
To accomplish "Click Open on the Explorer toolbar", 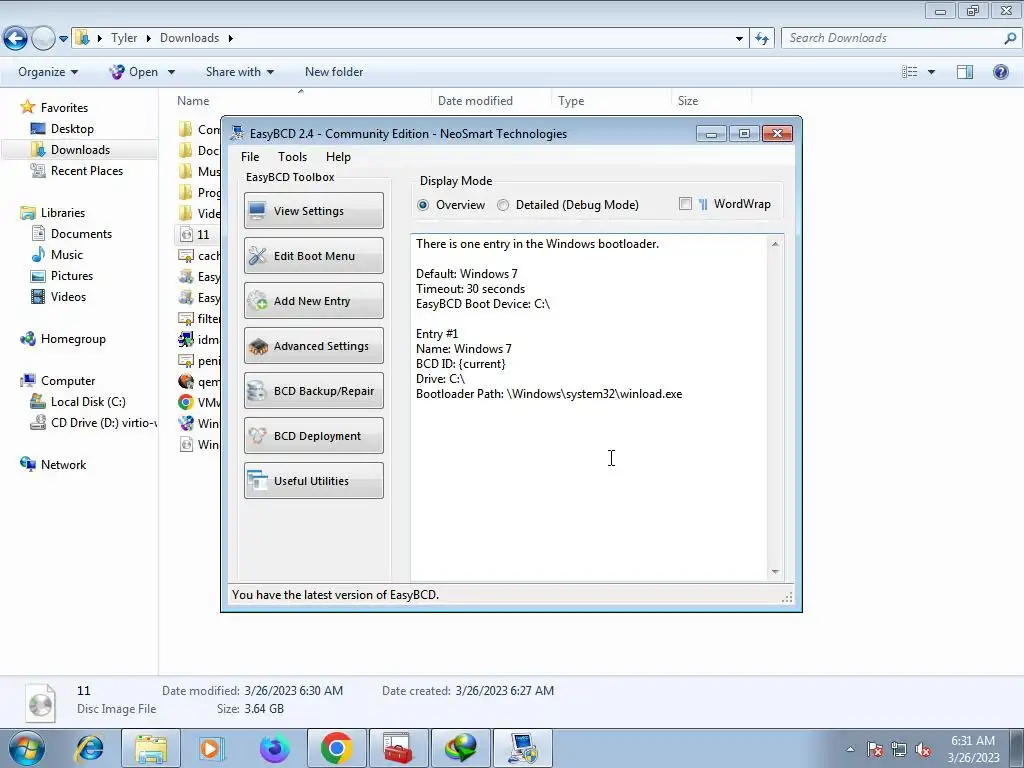I will point(134,72).
